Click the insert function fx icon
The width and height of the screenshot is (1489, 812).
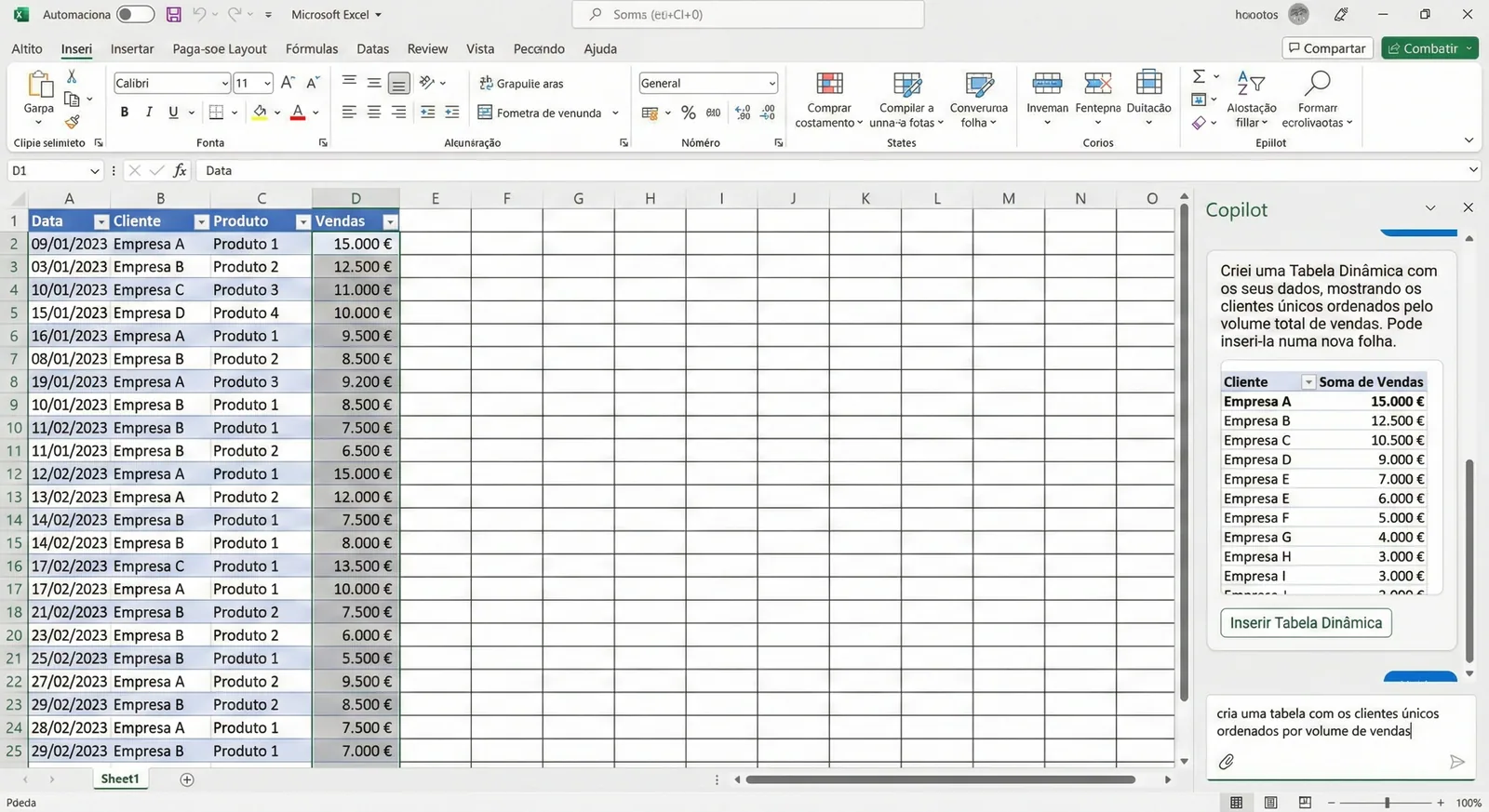tap(181, 170)
